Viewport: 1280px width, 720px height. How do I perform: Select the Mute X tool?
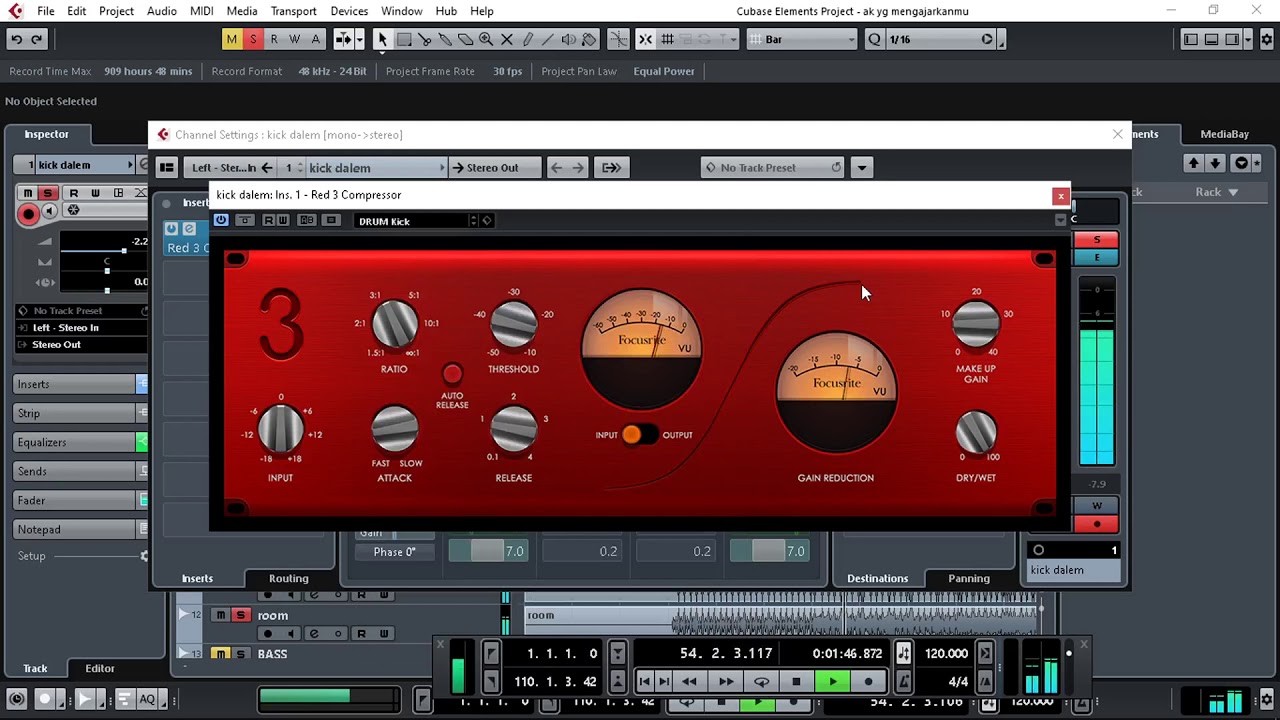click(507, 39)
